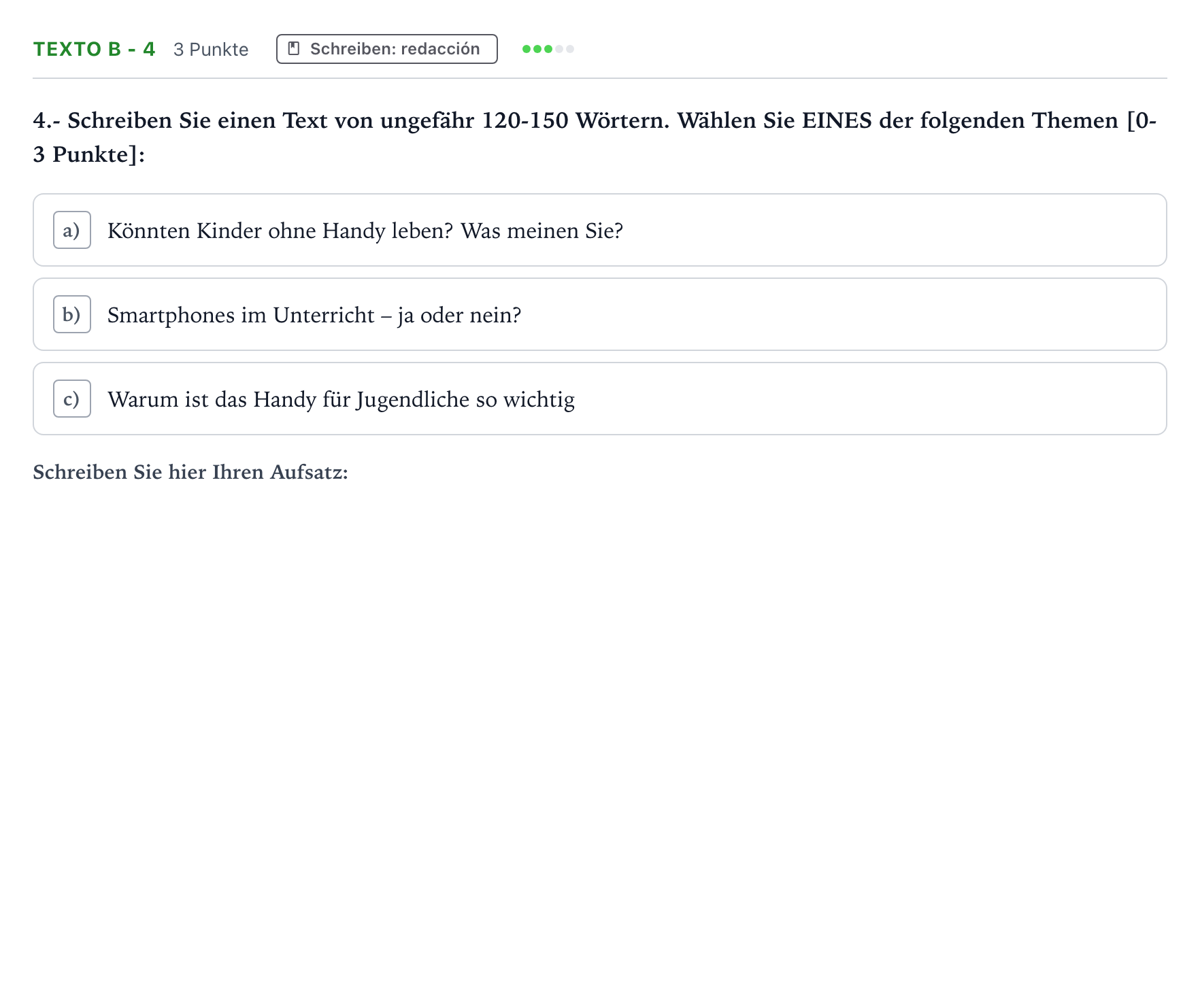Click the third green difficulty dot
Image resolution: width=1200 pixels, height=1008 pixels.
[x=548, y=49]
